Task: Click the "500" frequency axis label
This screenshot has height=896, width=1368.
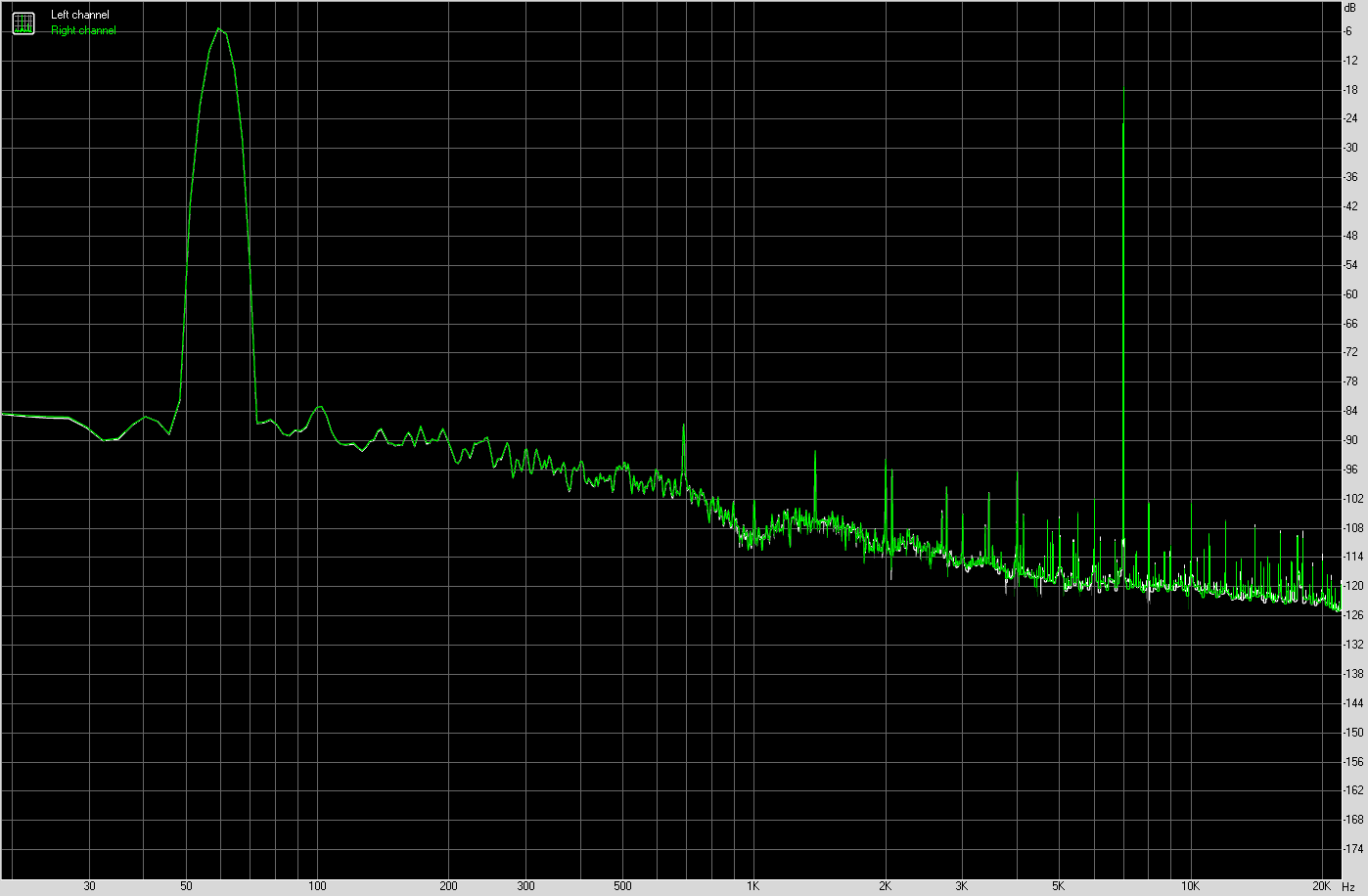Action: [x=622, y=886]
